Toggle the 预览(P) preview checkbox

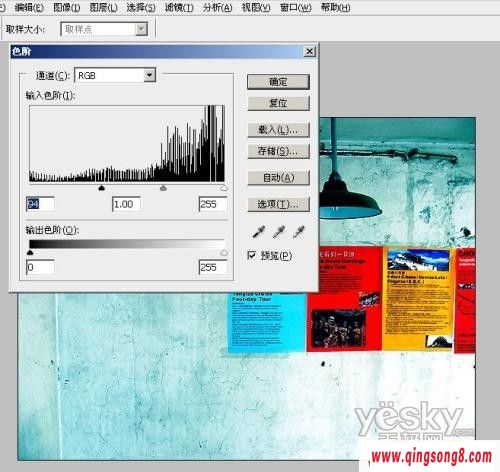(x=252, y=255)
